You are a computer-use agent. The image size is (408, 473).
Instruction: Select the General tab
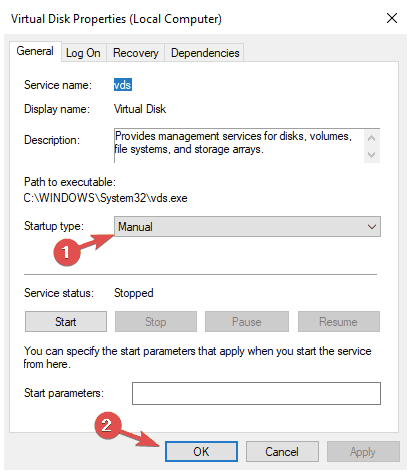35,51
